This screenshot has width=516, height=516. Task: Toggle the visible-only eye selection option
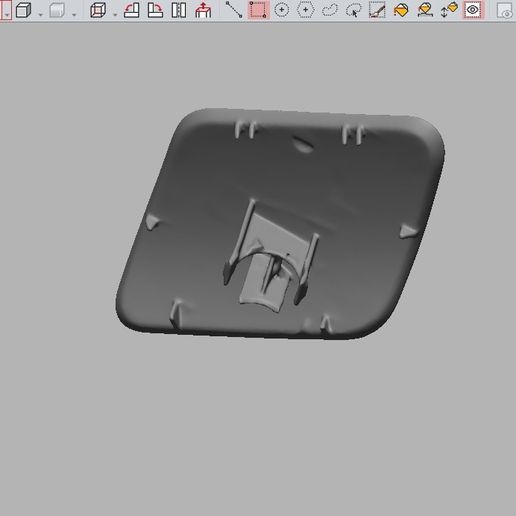[x=473, y=10]
